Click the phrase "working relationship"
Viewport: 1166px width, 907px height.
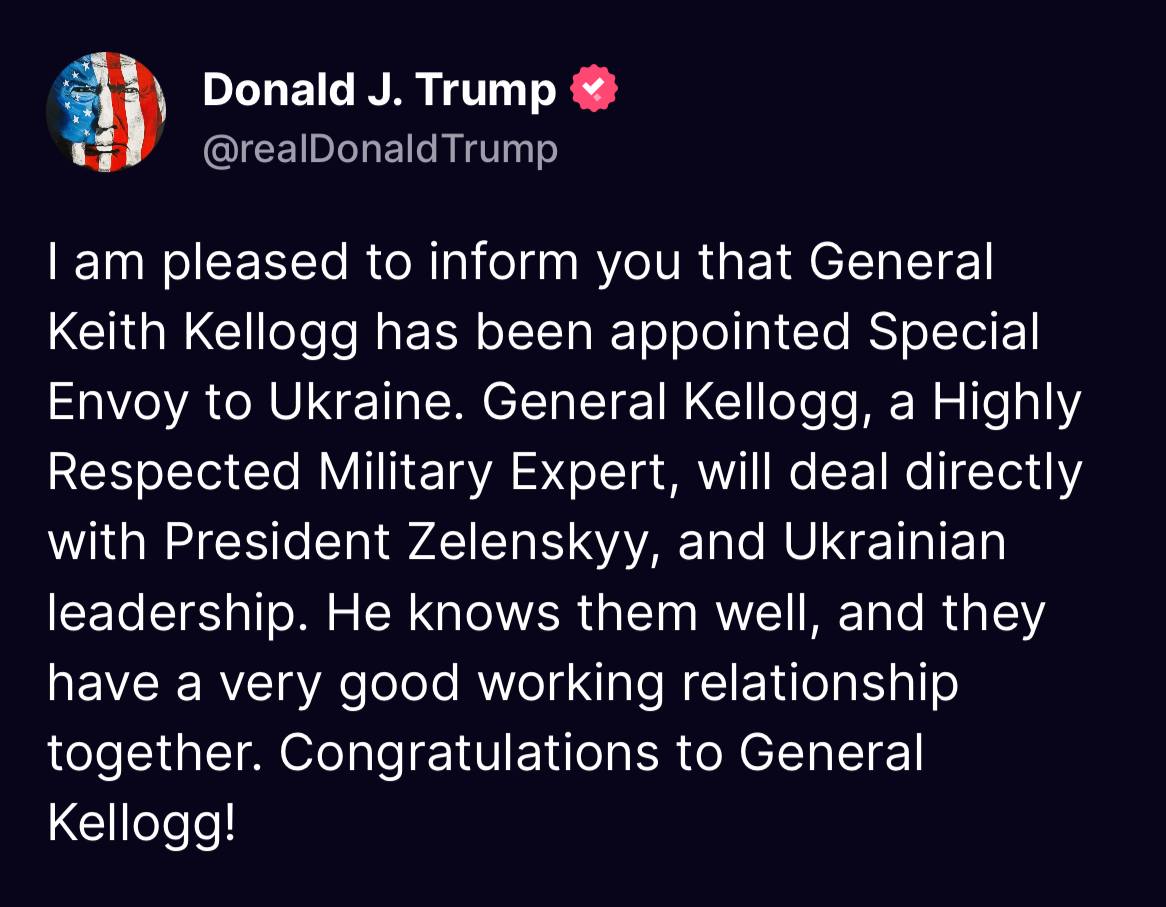click(x=717, y=683)
